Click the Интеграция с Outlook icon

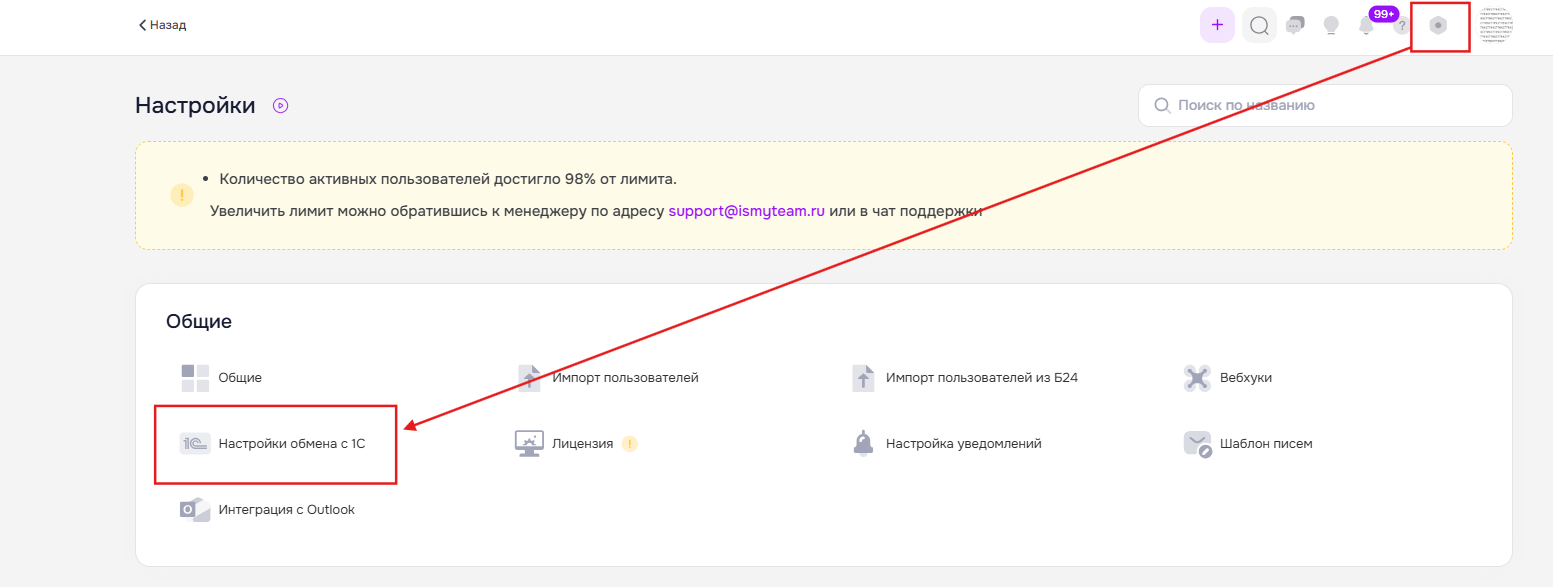194,509
